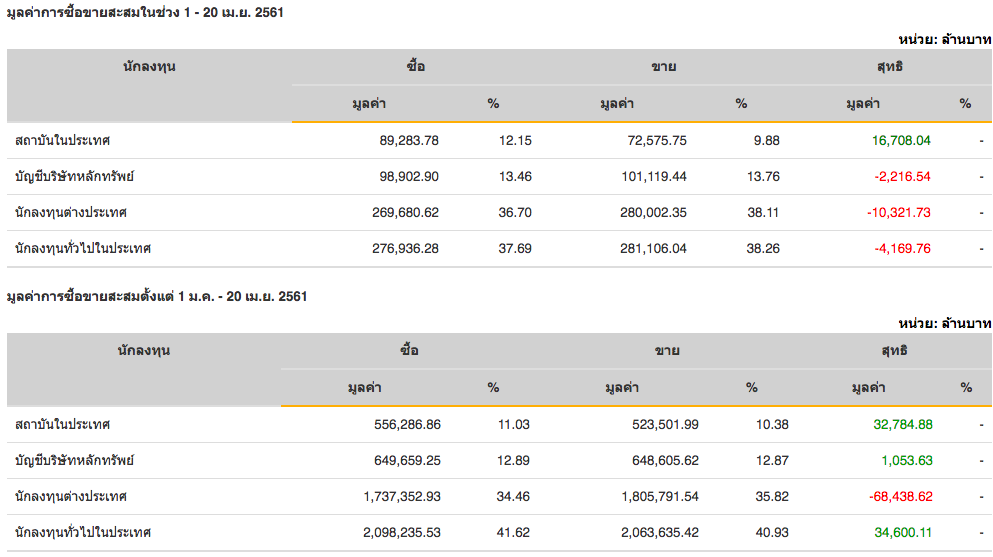This screenshot has height=557, width=993.
Task: Click the buy percentage 36.70
Action: (x=514, y=213)
